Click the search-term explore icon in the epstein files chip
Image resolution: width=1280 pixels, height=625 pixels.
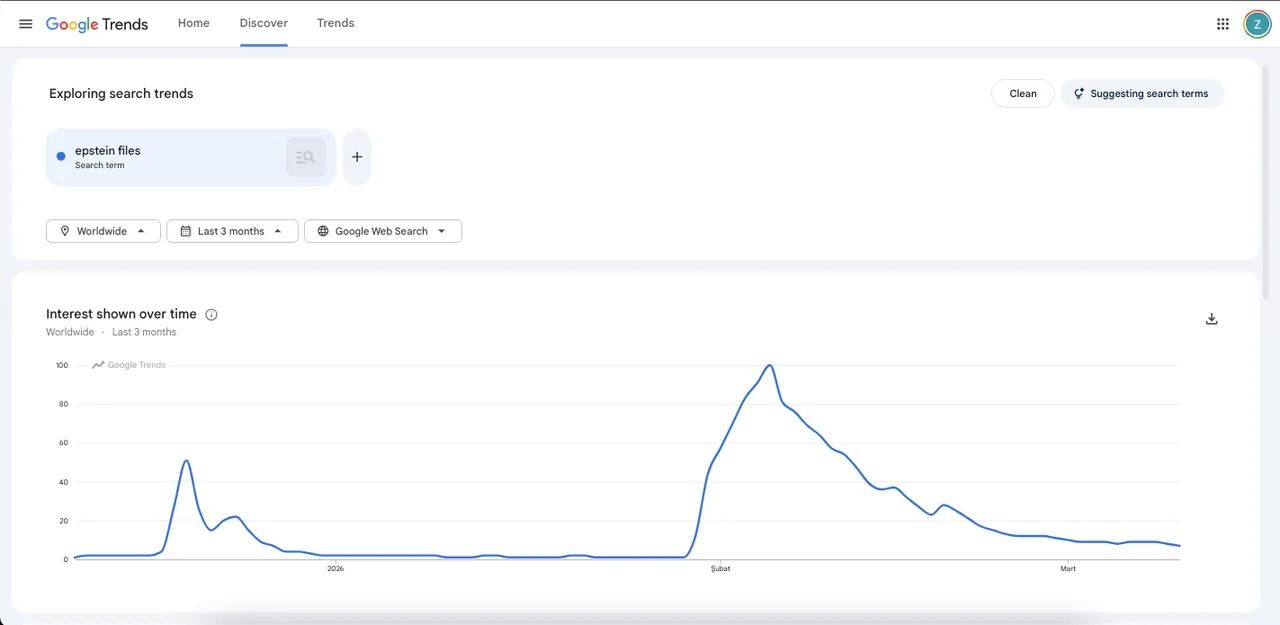point(306,157)
